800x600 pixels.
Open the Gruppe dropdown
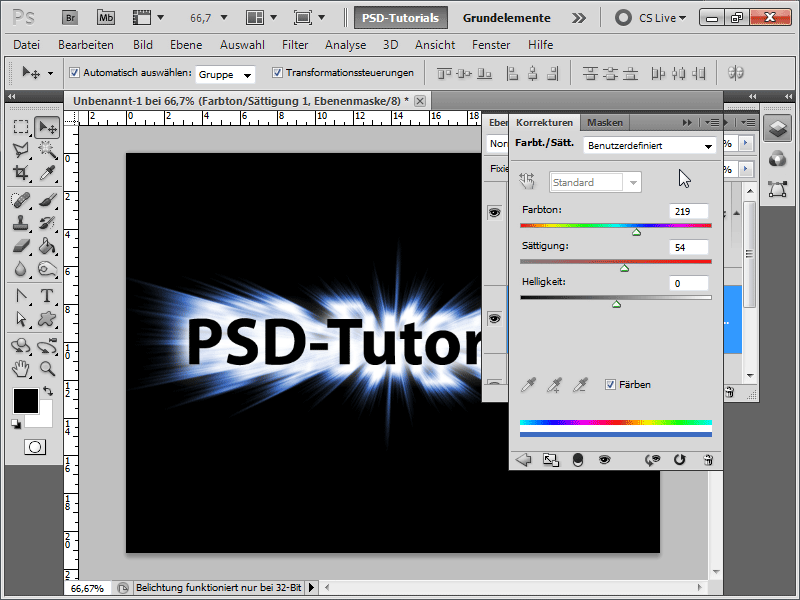coord(225,74)
